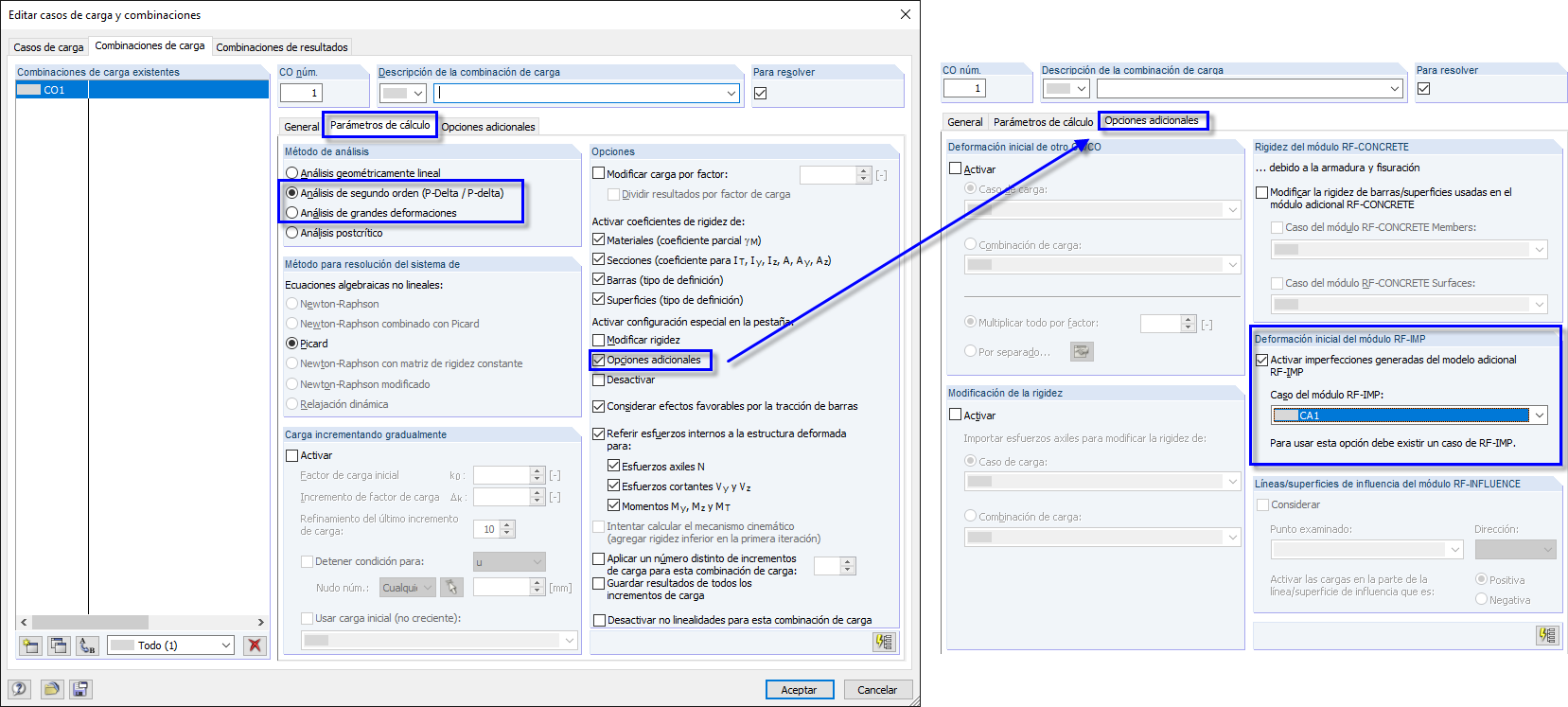Click the Cancelar button
The width and height of the screenshot is (1568, 707).
pos(877,690)
